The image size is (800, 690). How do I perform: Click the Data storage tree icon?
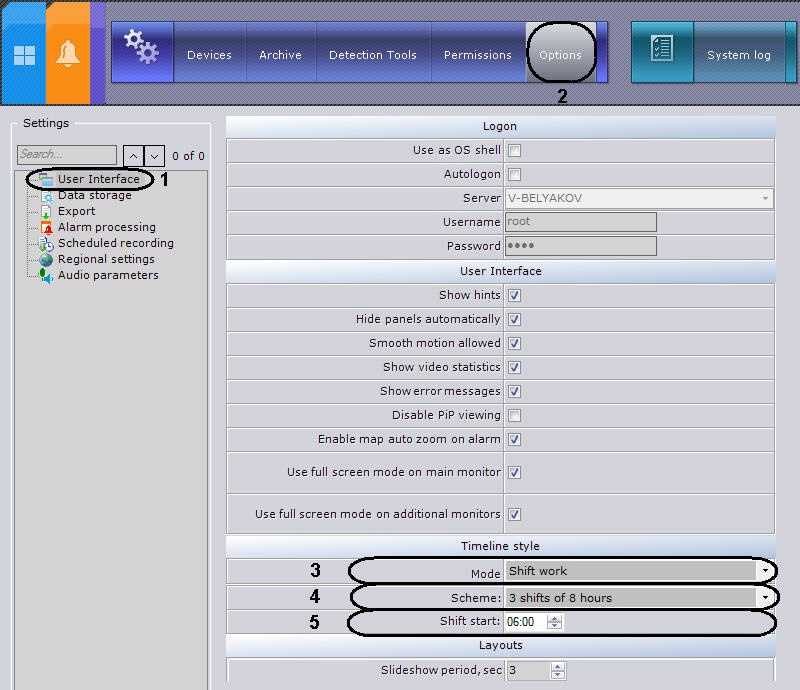click(x=46, y=195)
